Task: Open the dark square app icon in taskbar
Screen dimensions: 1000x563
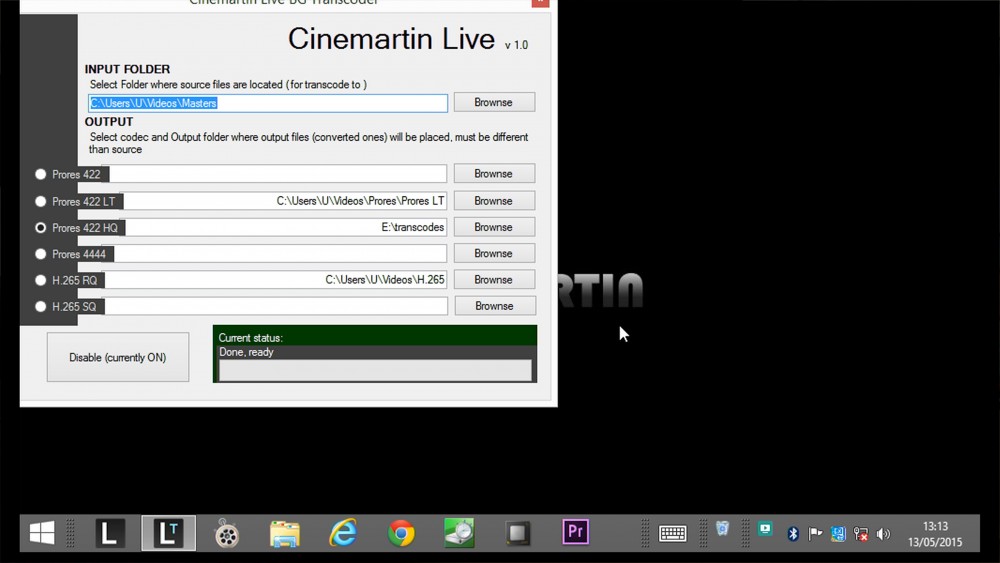Action: (517, 533)
